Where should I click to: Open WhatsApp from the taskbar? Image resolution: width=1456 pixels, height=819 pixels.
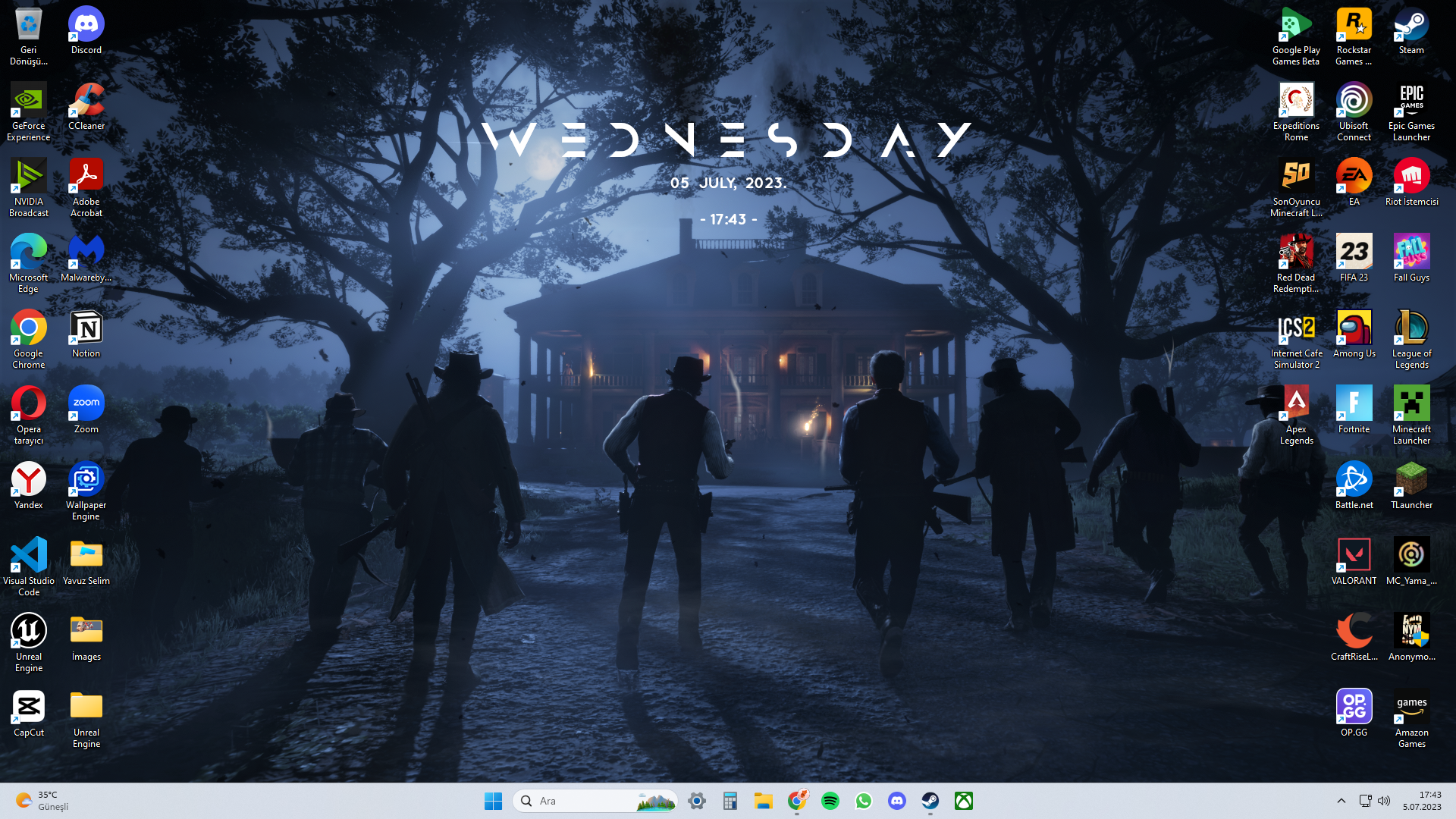tap(864, 801)
